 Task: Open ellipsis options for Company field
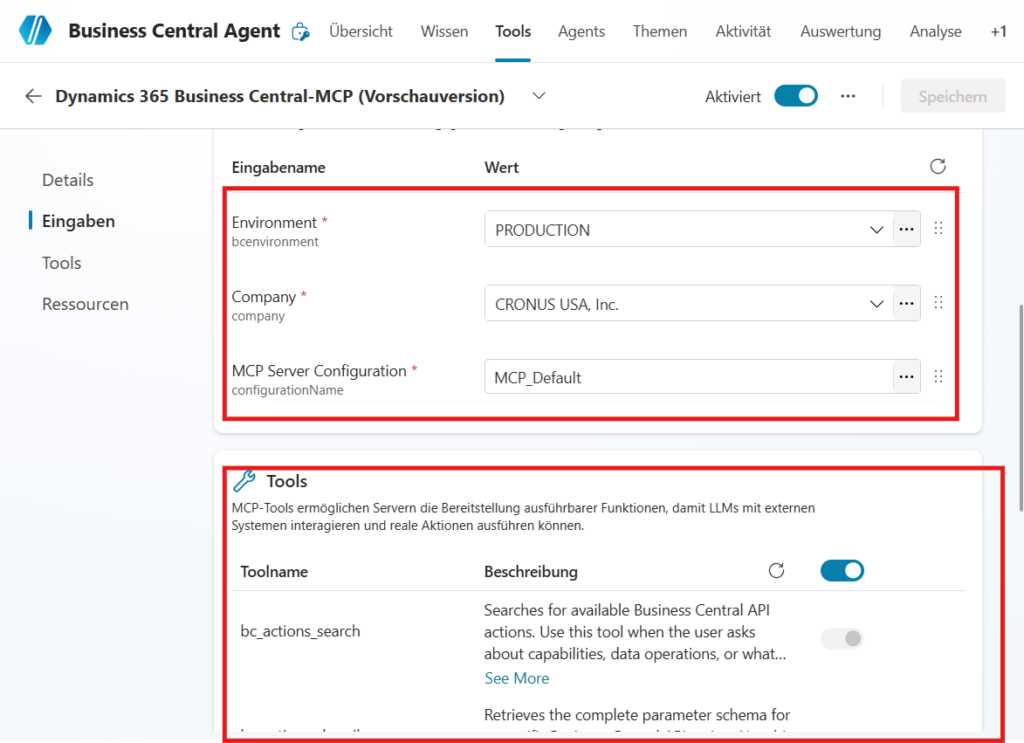click(x=906, y=304)
